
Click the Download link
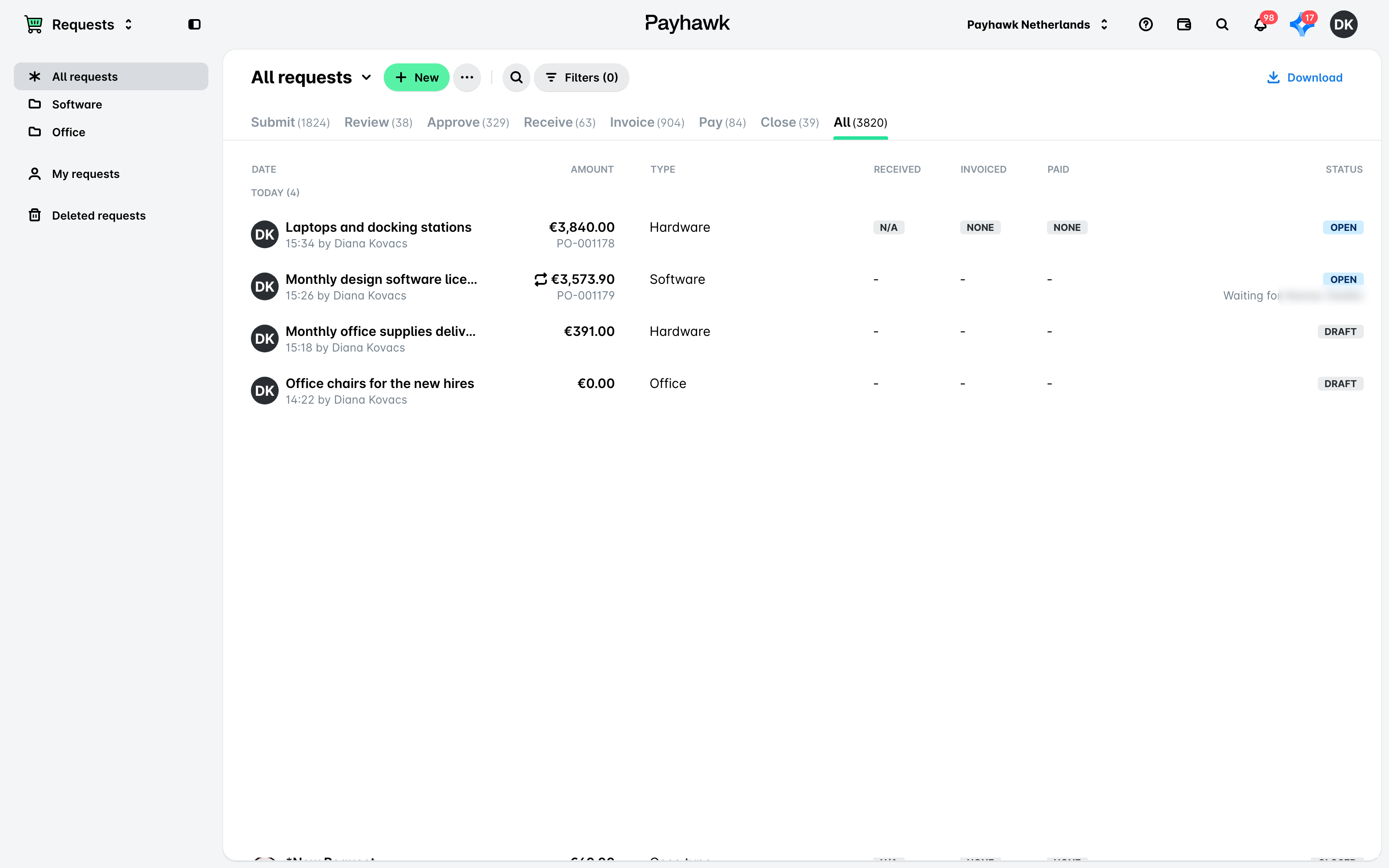[x=1305, y=78]
